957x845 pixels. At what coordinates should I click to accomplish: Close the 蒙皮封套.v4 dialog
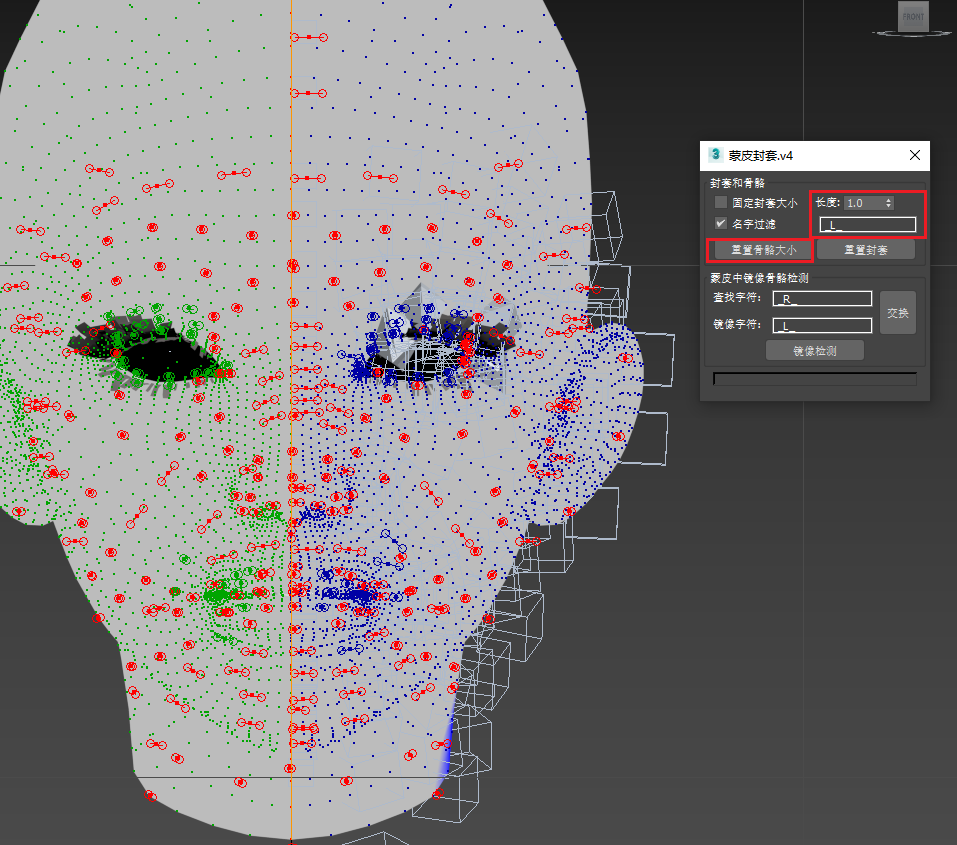pyautogui.click(x=915, y=155)
